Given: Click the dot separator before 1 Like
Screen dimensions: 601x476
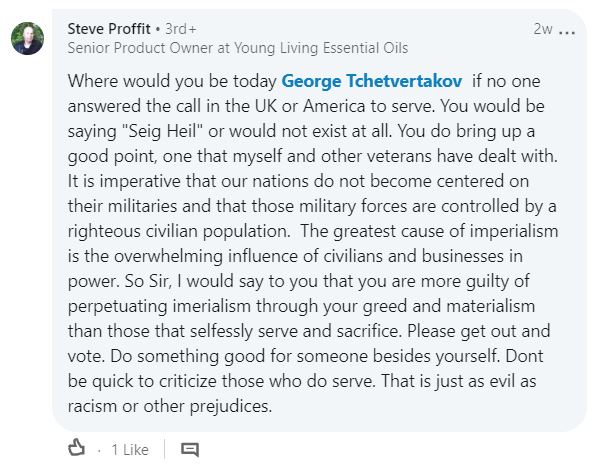Looking at the screenshot, I should pyautogui.click(x=98, y=450).
